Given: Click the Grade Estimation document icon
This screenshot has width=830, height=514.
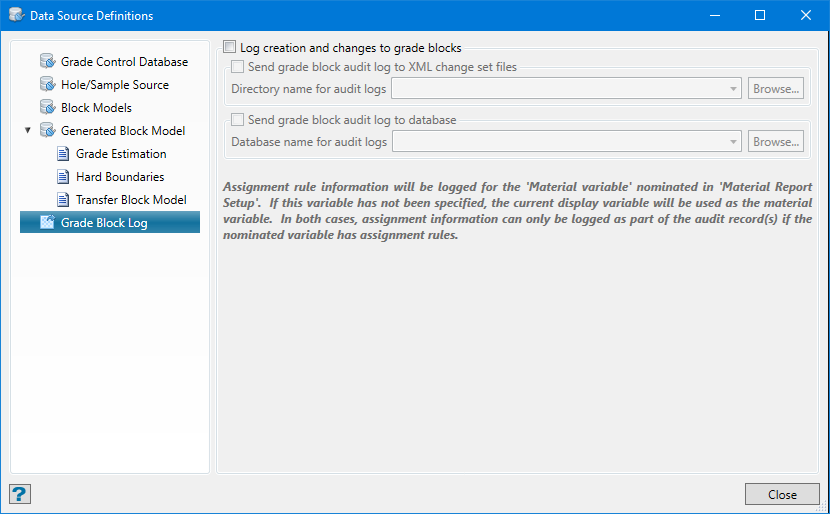Looking at the screenshot, I should pos(64,154).
